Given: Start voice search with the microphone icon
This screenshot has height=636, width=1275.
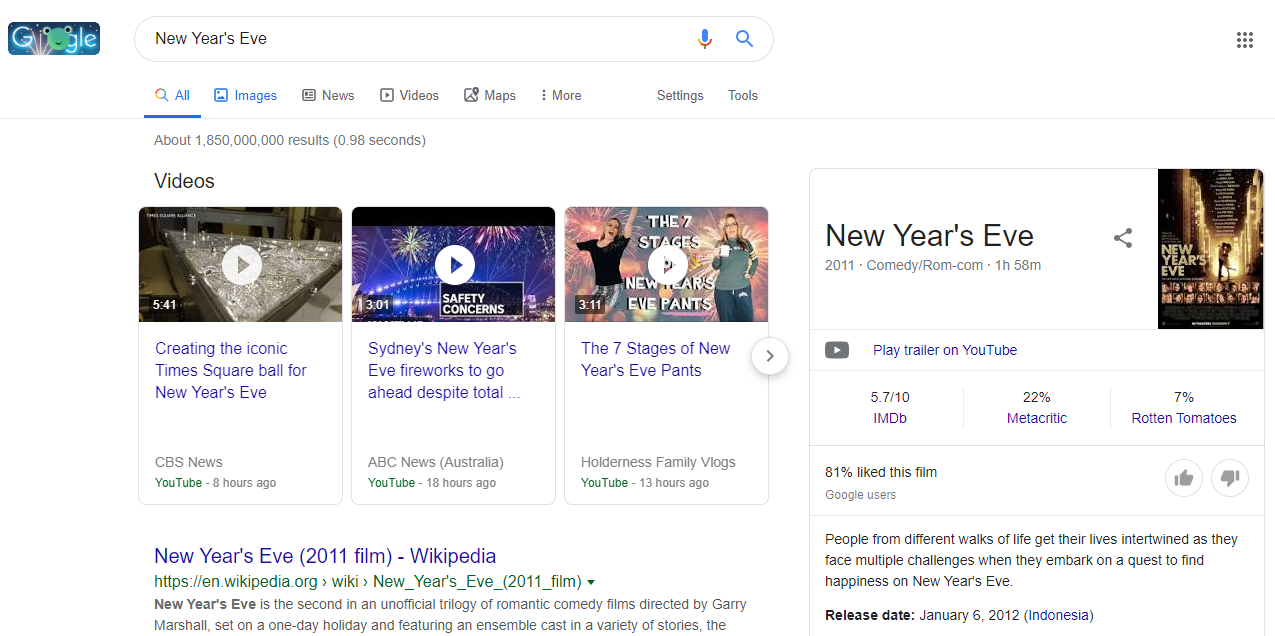Looking at the screenshot, I should coord(705,39).
